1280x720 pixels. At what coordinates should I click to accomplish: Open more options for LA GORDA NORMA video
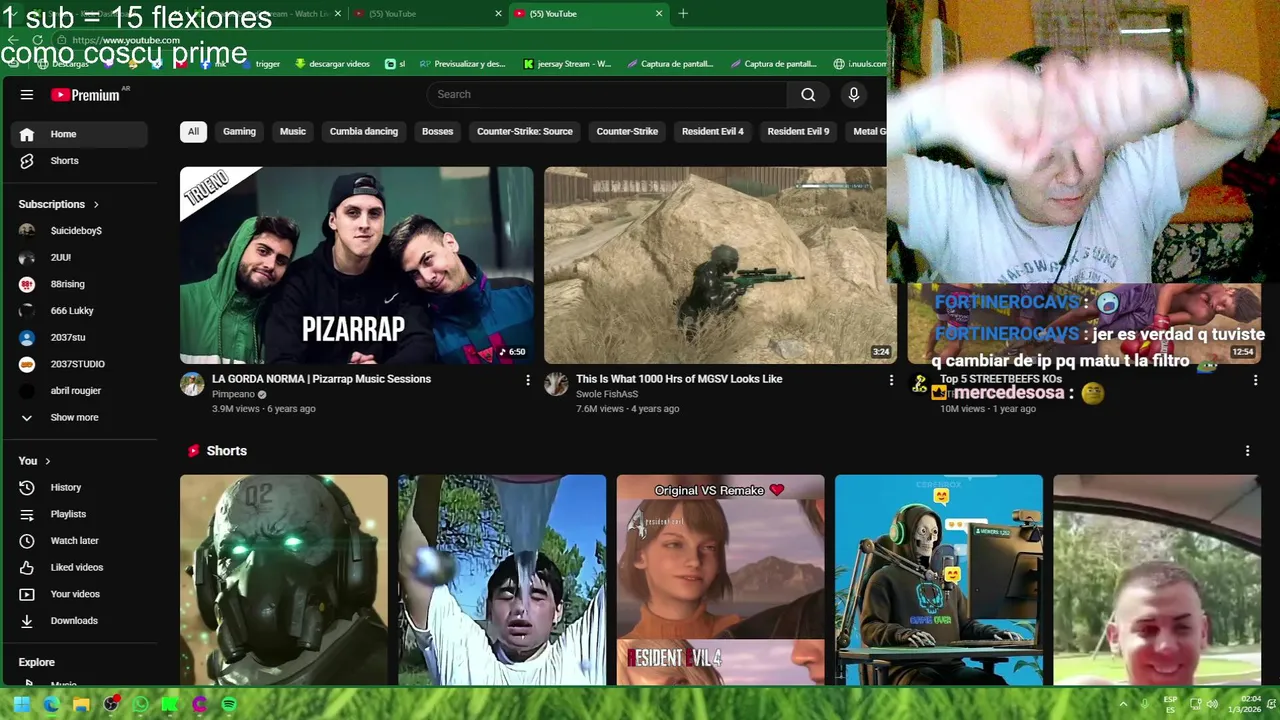(528, 380)
